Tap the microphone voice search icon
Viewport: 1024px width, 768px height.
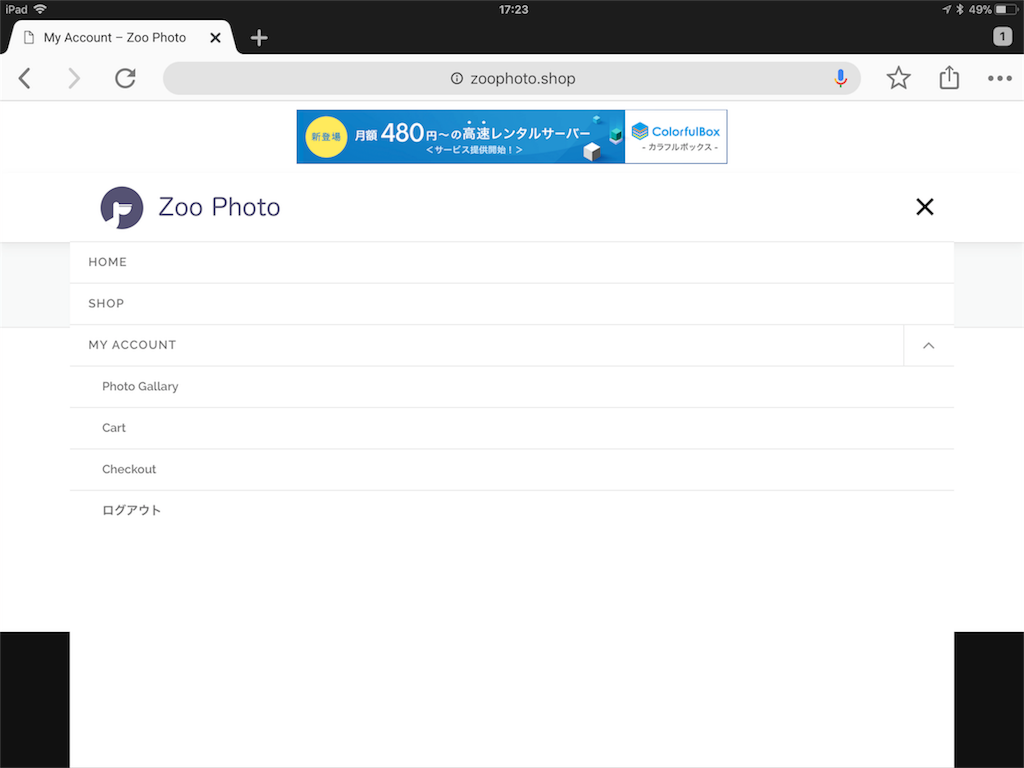point(840,78)
